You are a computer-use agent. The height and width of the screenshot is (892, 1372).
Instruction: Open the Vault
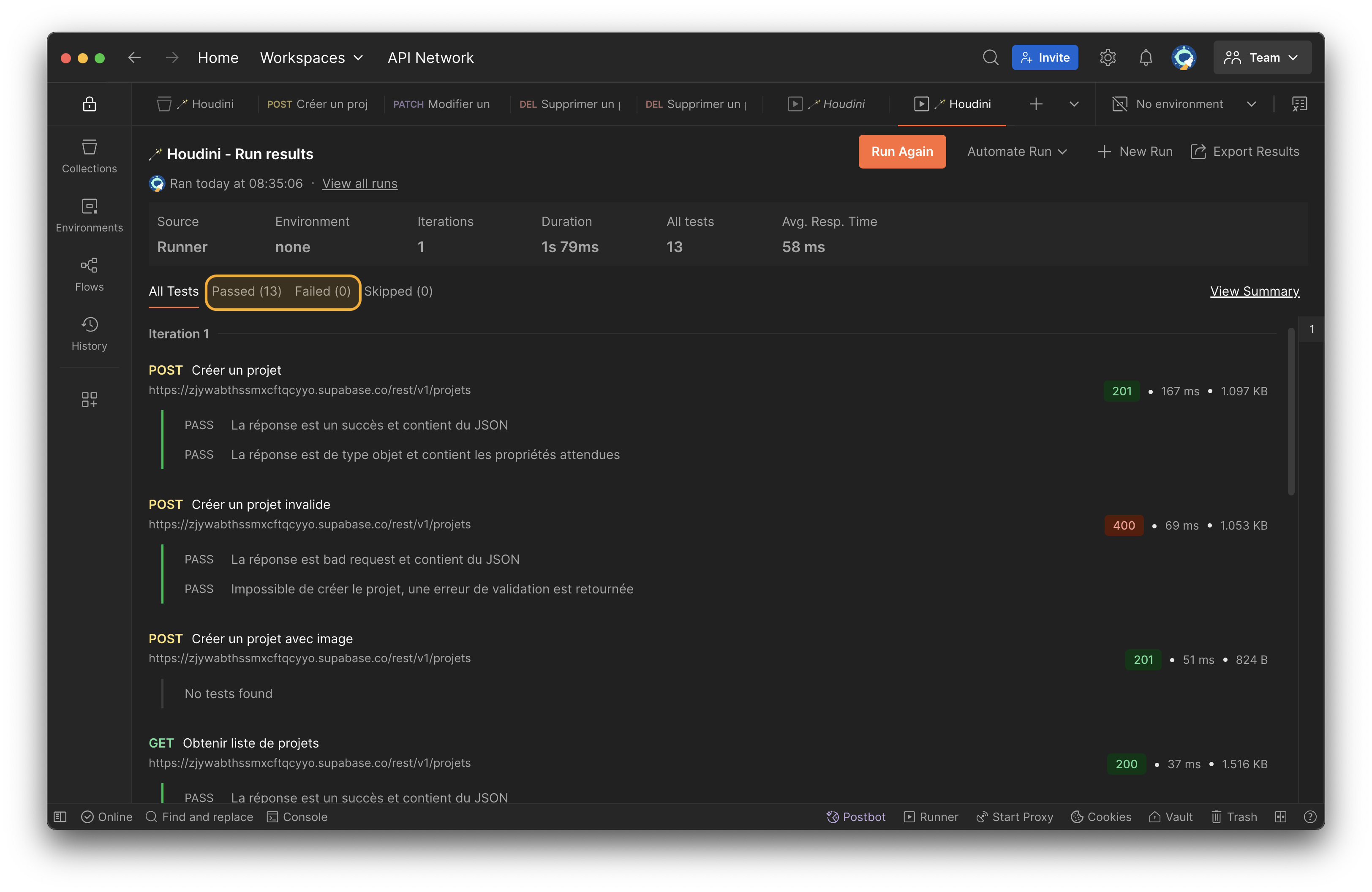1171,817
